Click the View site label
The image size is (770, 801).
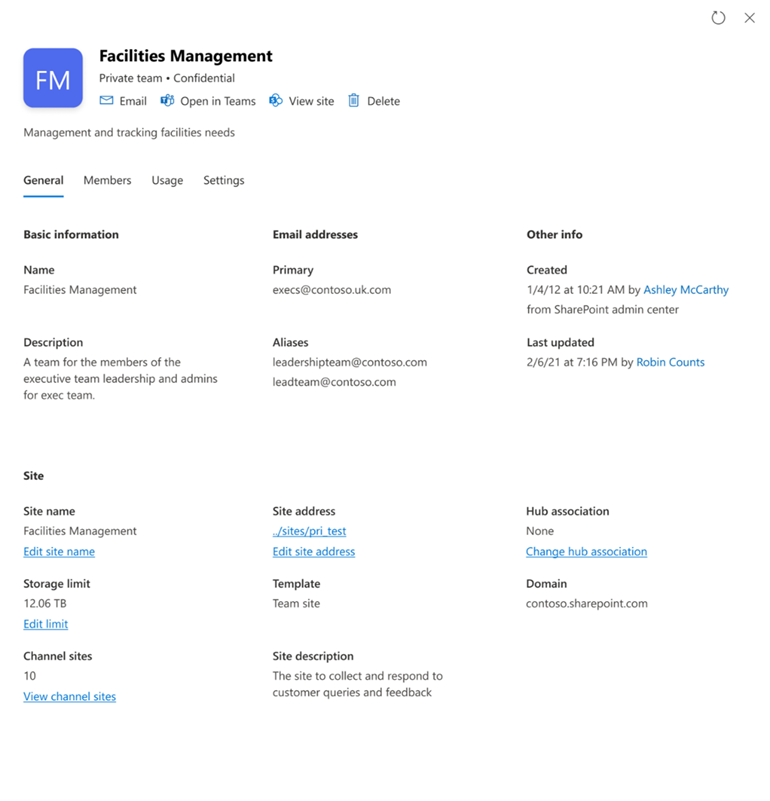tap(311, 101)
